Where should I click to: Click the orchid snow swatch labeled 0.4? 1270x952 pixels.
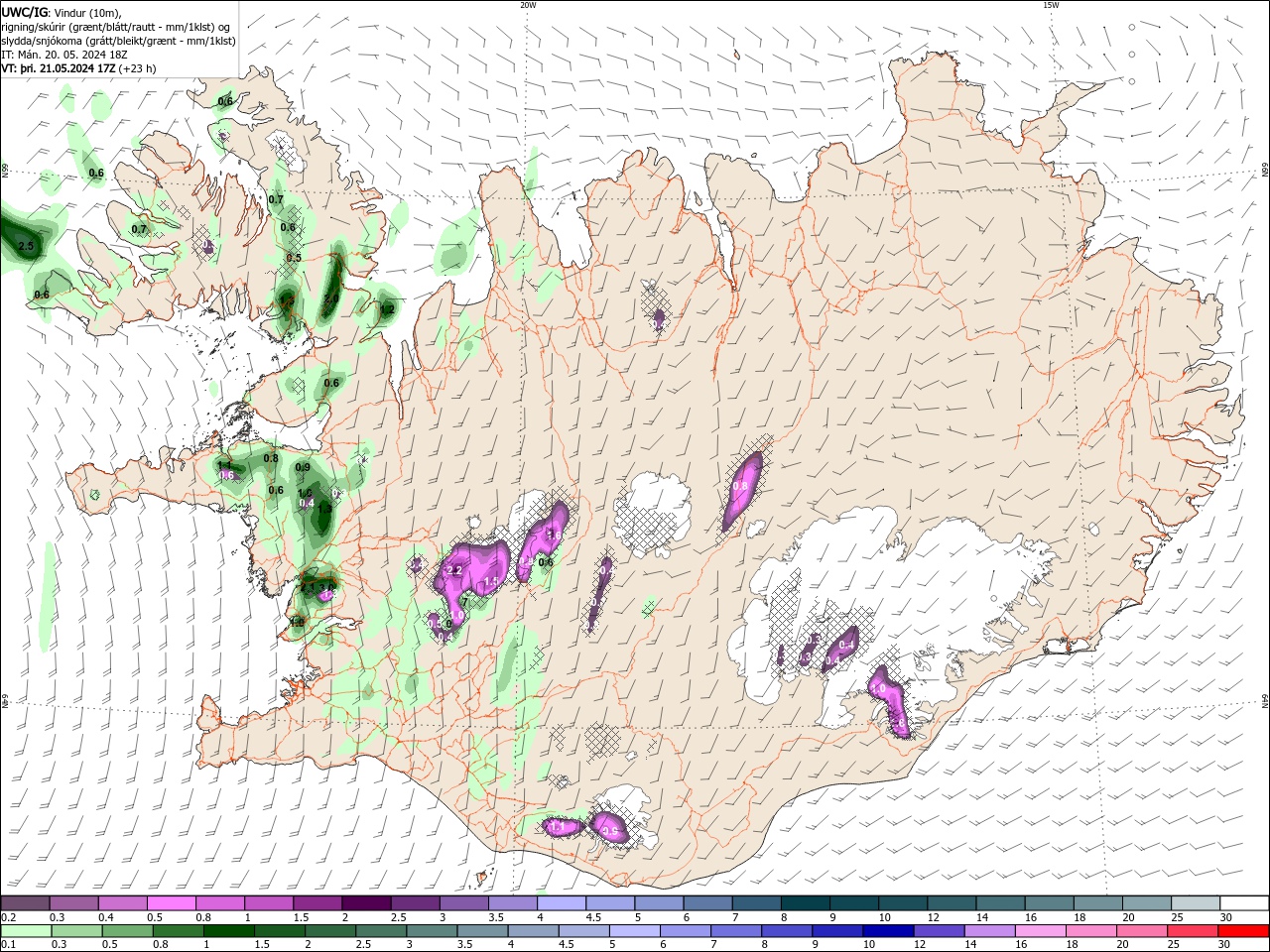[122, 903]
